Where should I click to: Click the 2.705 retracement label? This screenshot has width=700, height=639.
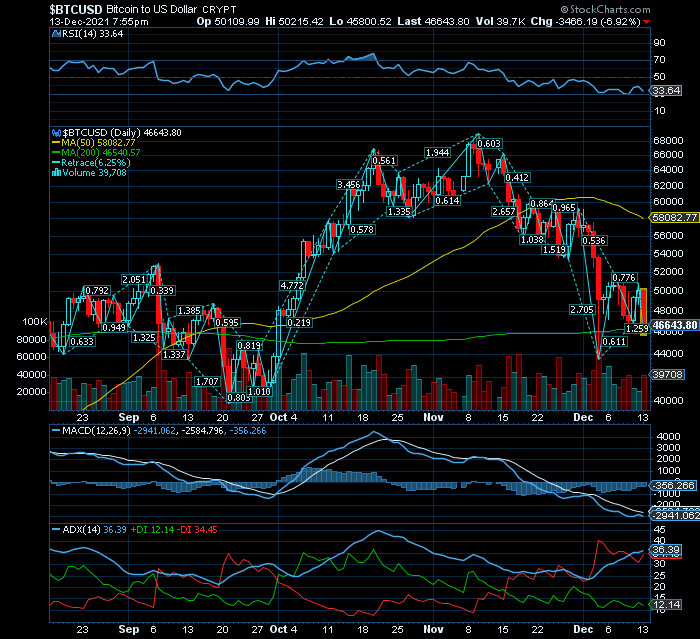[582, 309]
